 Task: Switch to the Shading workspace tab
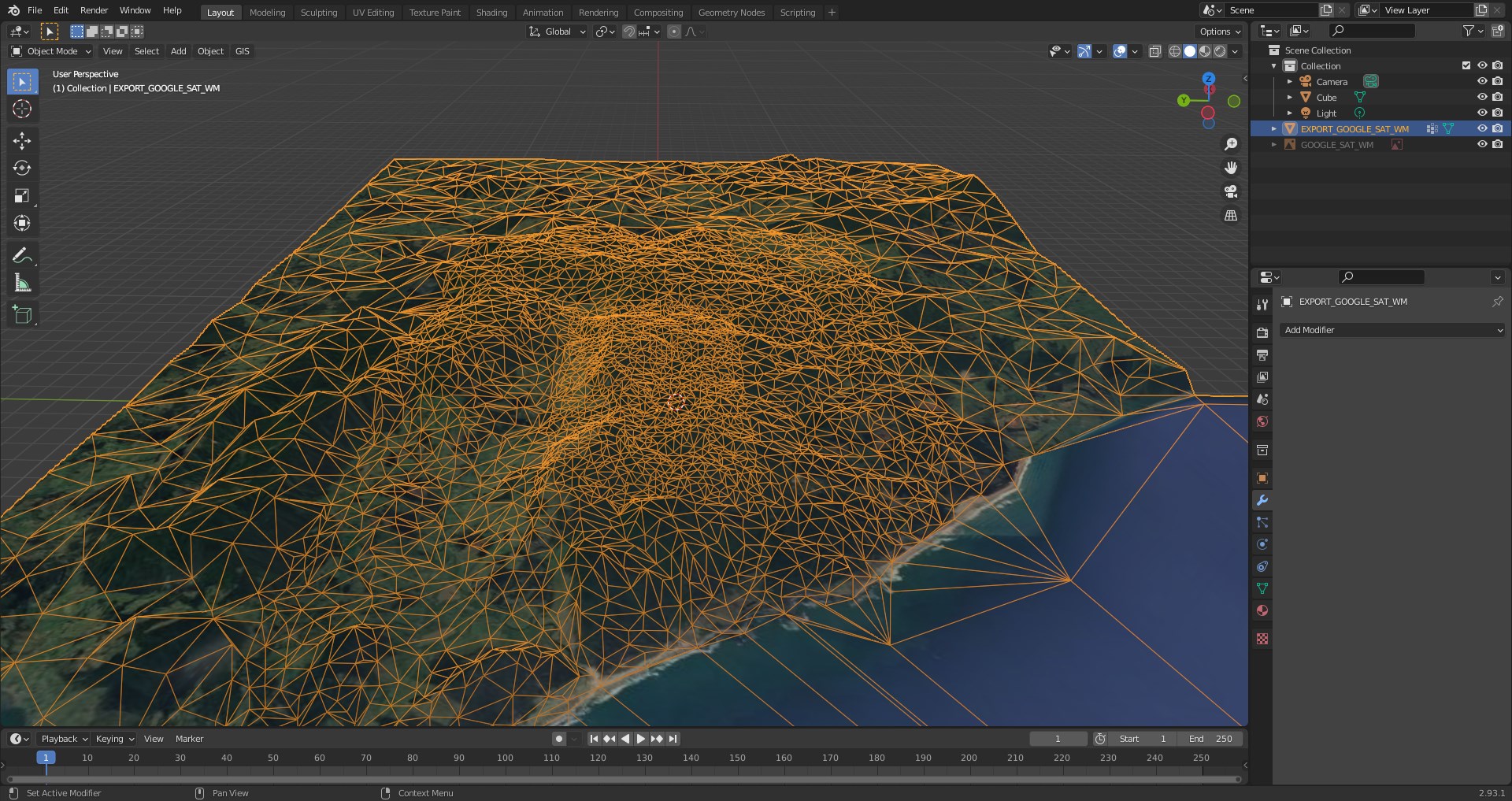coord(491,13)
